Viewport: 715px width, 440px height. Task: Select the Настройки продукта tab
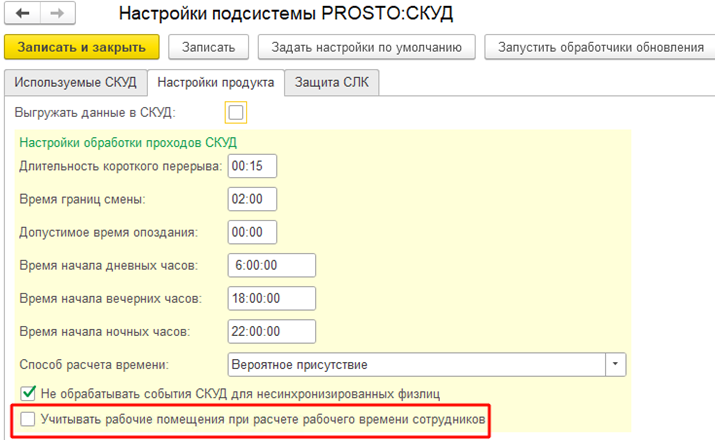point(215,83)
